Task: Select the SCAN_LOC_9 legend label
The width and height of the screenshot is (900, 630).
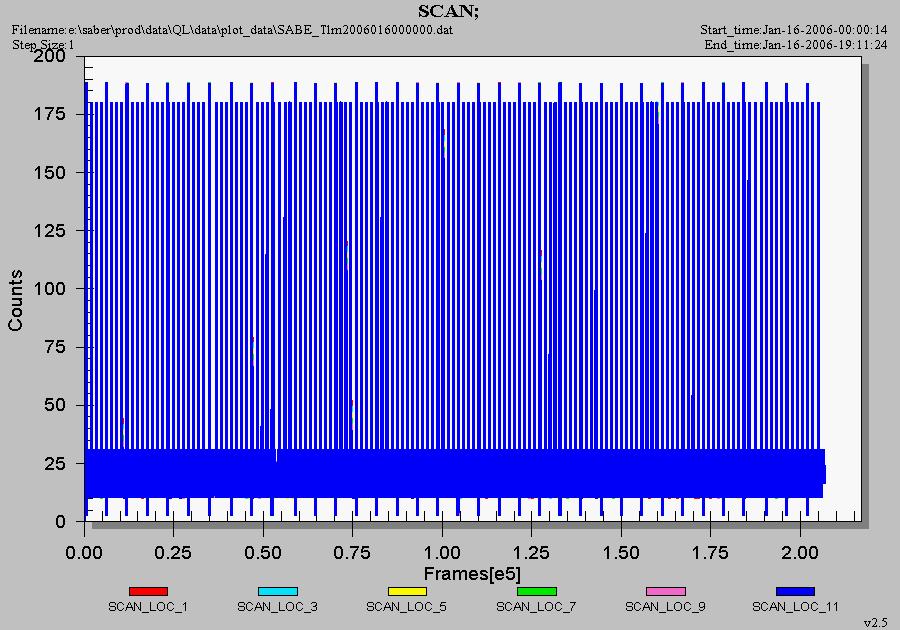Action: point(665,606)
